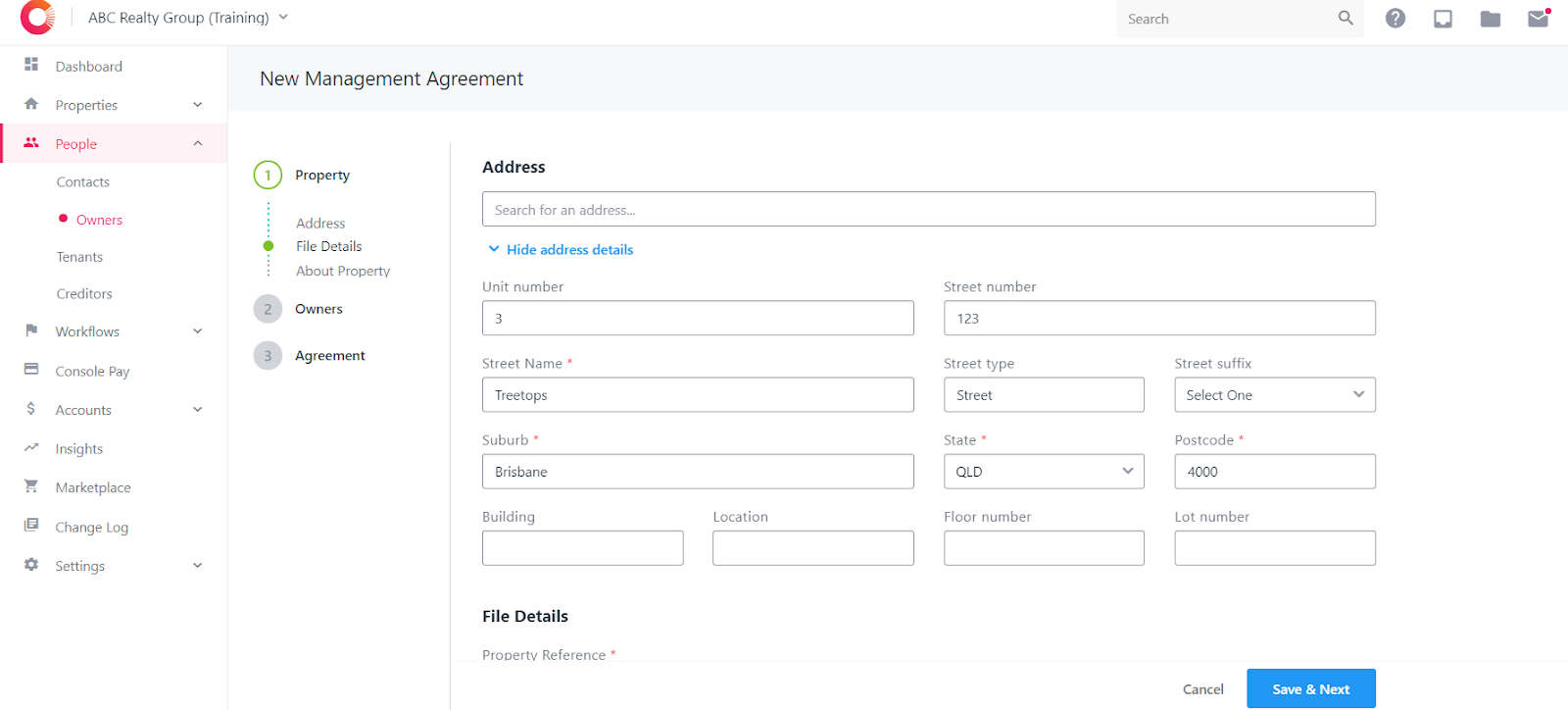Open the State QLD dropdown

tap(1044, 472)
